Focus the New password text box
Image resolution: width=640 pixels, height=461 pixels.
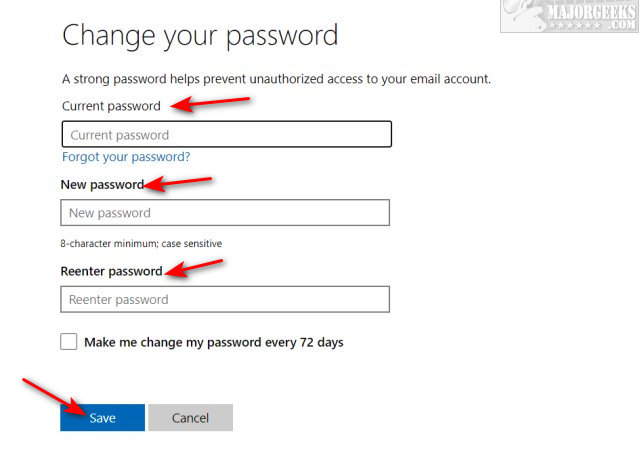[x=224, y=213]
